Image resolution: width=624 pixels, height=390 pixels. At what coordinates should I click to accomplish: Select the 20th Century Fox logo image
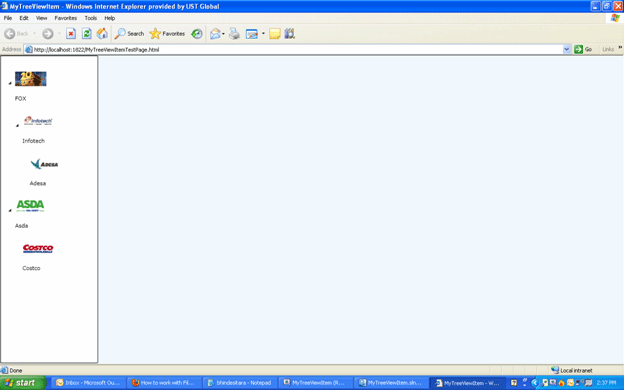pos(31,79)
